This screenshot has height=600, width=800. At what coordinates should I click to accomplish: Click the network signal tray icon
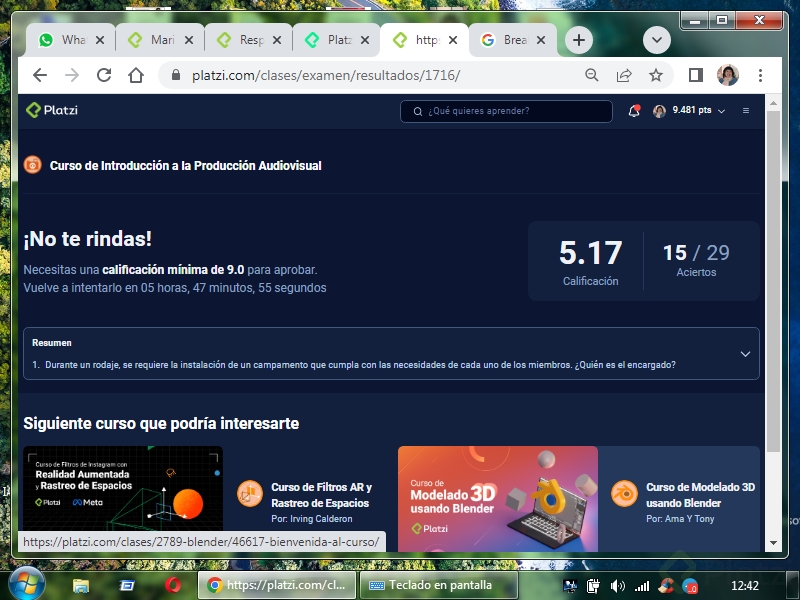point(642,586)
